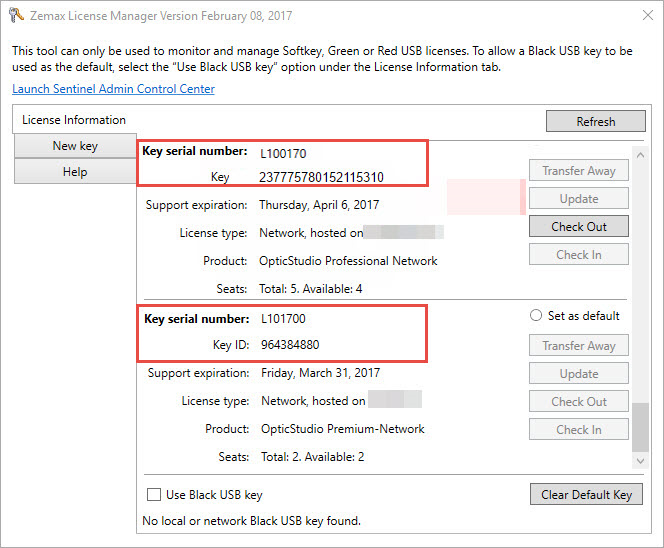664x548 pixels.
Task: Click the scrollbar up arrow
Action: [640, 155]
